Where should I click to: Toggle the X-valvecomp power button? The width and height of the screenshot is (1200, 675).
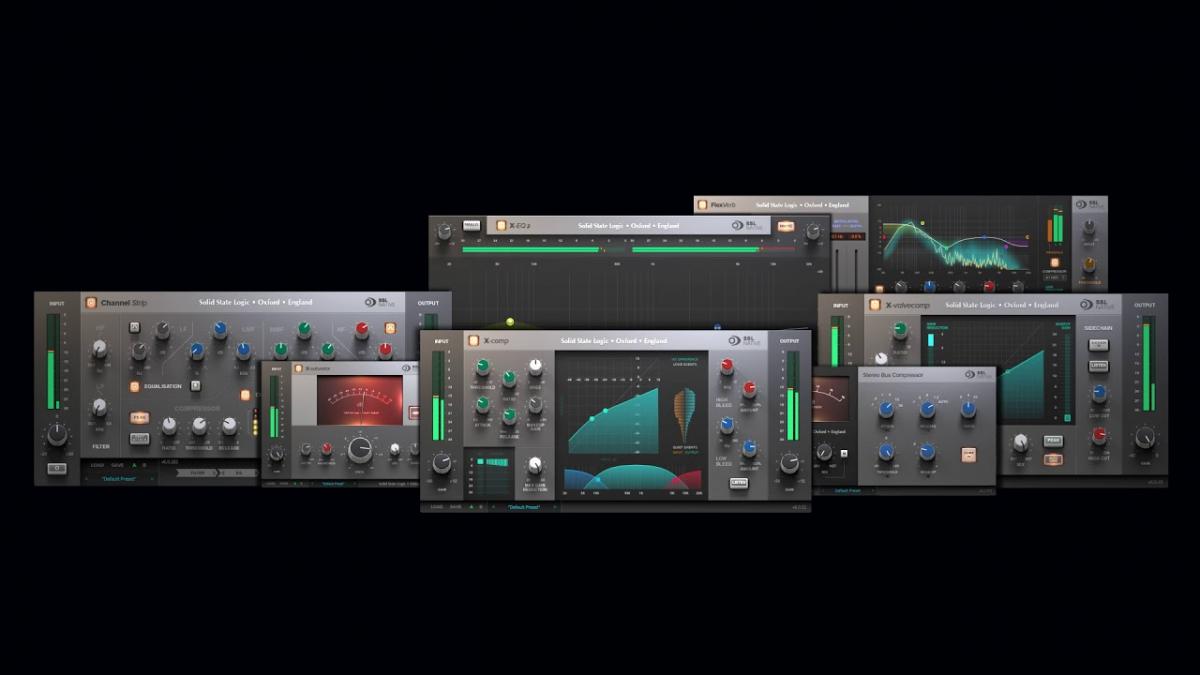[875, 304]
